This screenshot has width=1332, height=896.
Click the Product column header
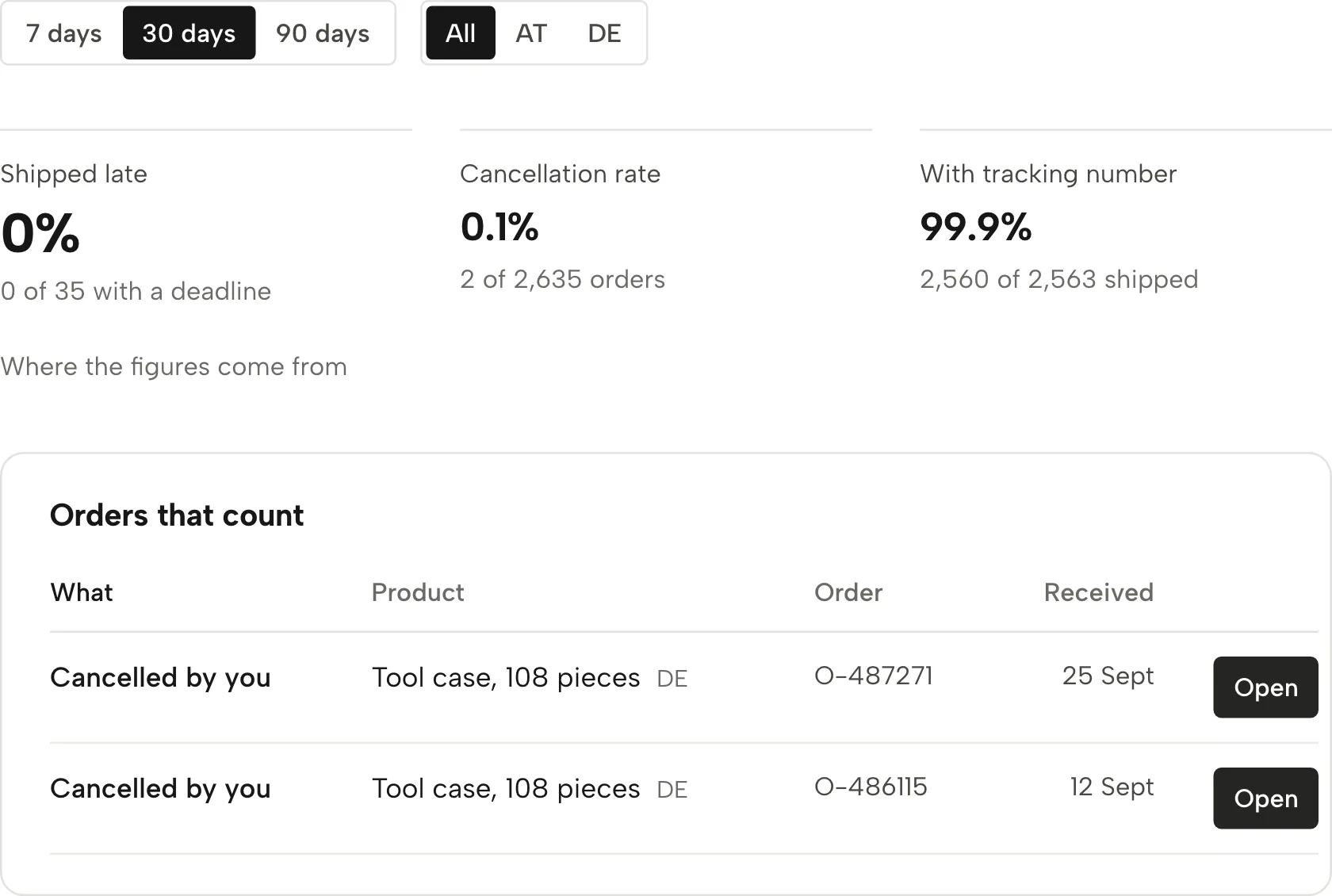418,592
